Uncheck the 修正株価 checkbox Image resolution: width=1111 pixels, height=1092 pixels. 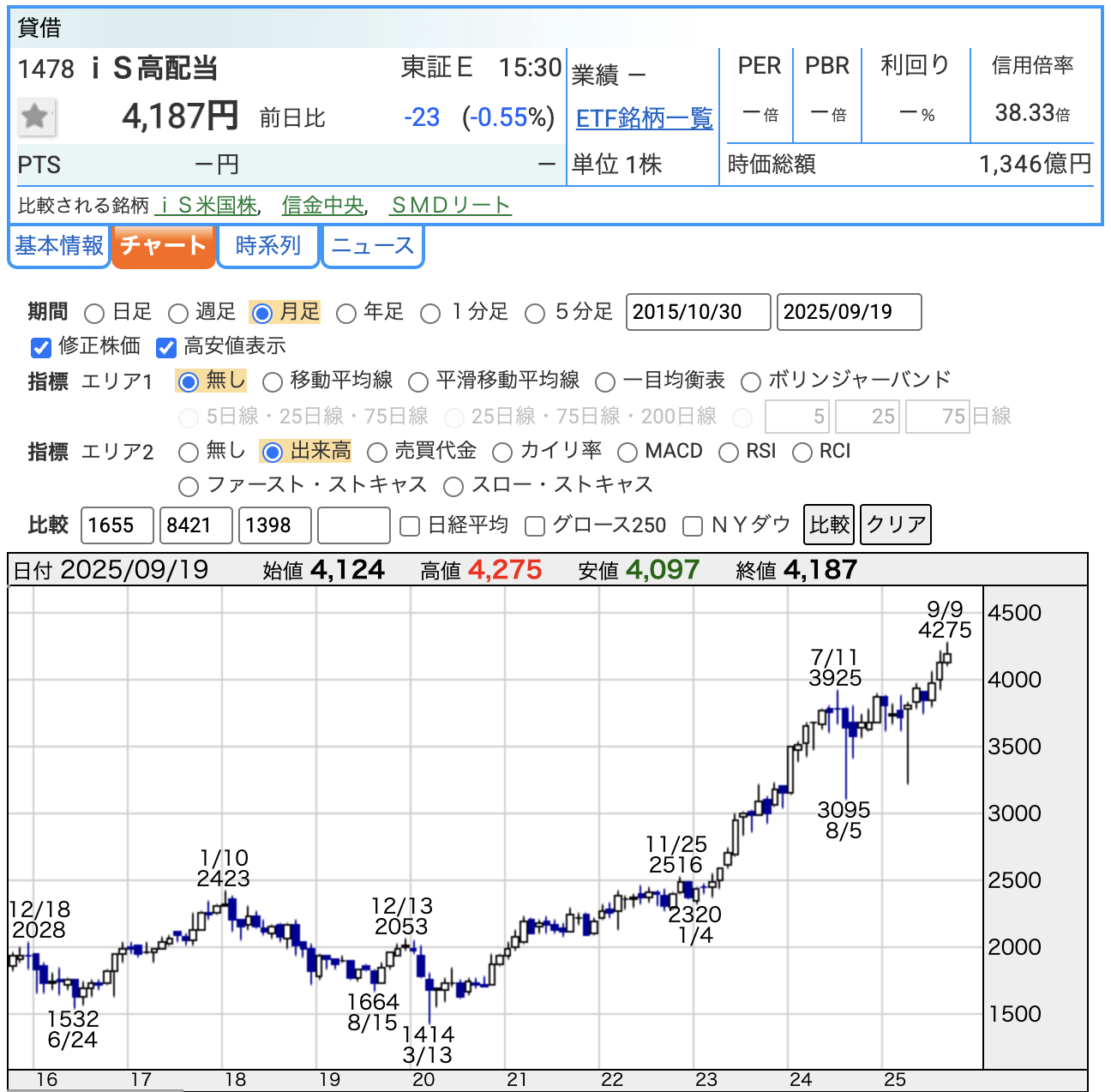tap(41, 347)
